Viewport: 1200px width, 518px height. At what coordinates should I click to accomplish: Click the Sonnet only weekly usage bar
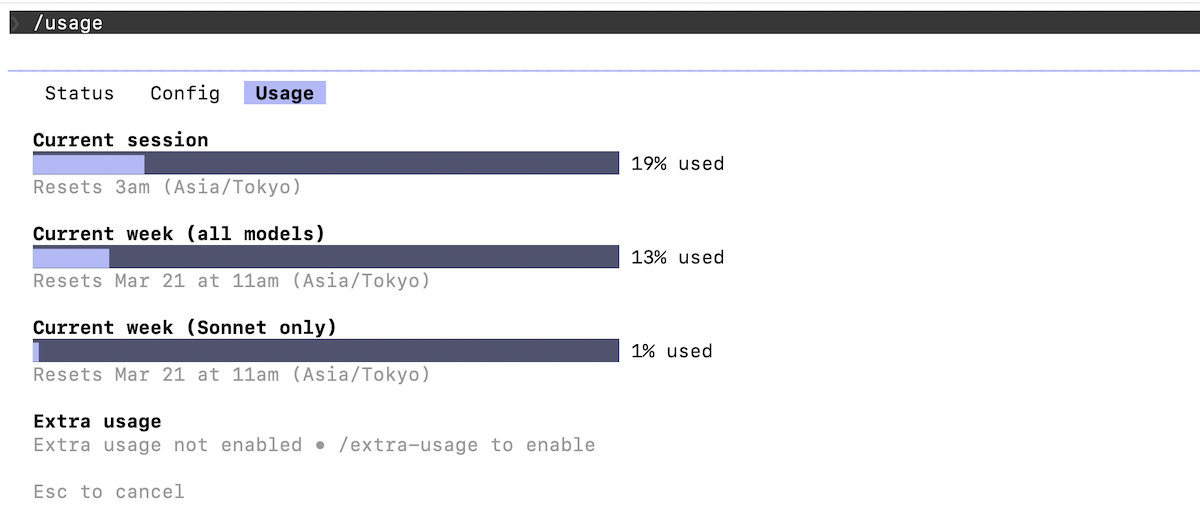pos(326,351)
